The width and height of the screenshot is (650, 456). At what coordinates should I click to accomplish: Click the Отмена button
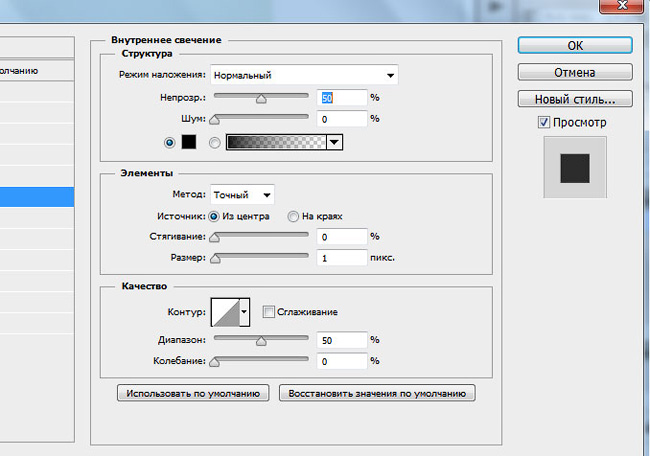(575, 72)
